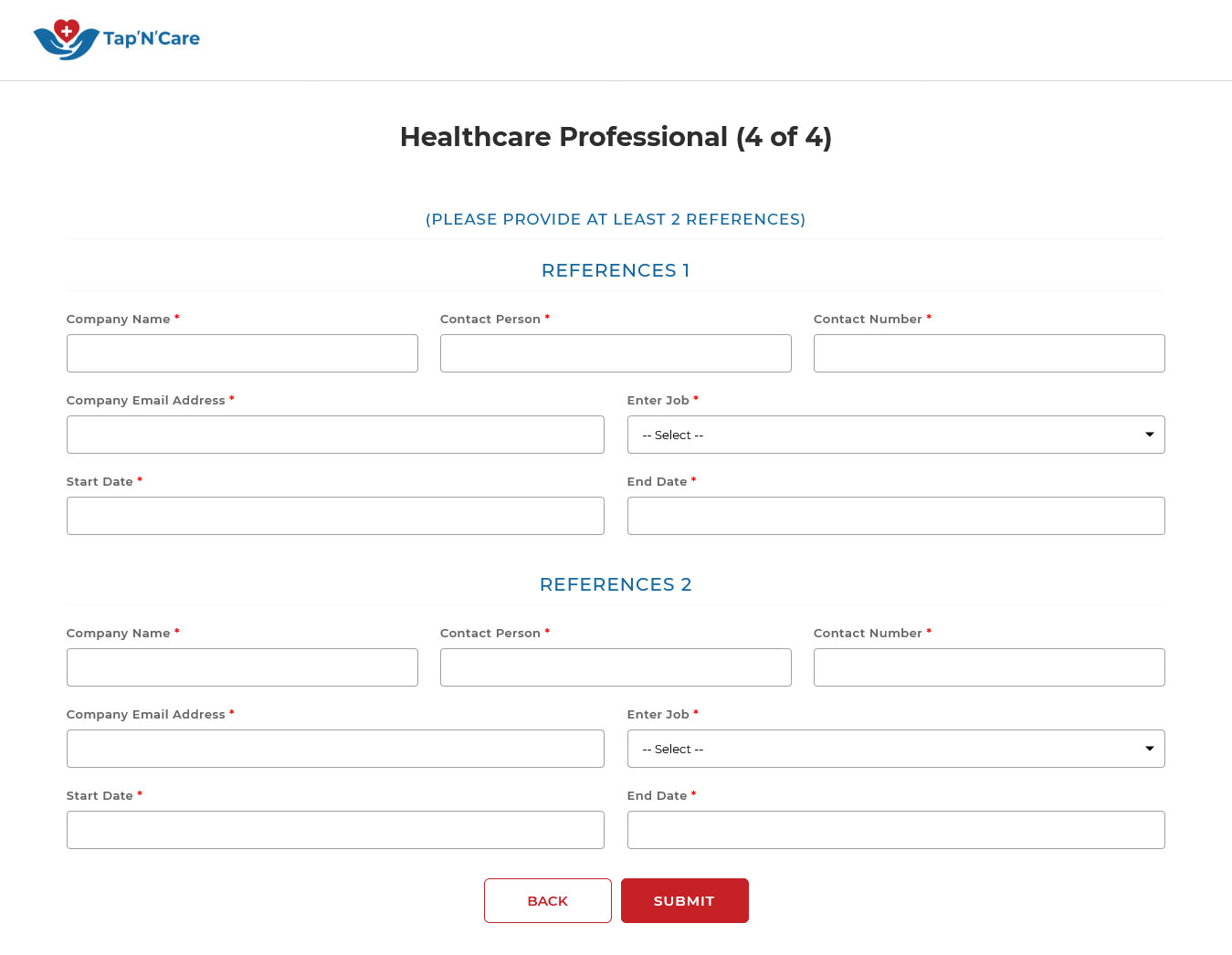Click the dropdown arrow in References 2 job selector
The width and height of the screenshot is (1232, 955).
[1150, 749]
